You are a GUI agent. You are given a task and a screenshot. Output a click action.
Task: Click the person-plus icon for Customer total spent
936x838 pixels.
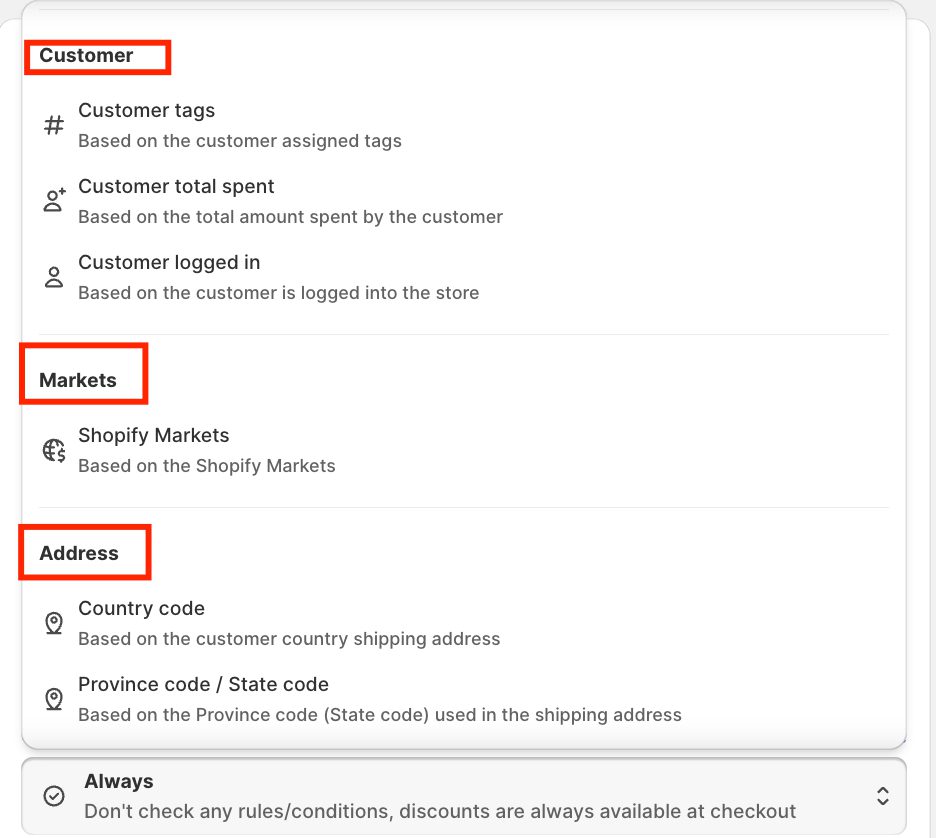pos(54,201)
